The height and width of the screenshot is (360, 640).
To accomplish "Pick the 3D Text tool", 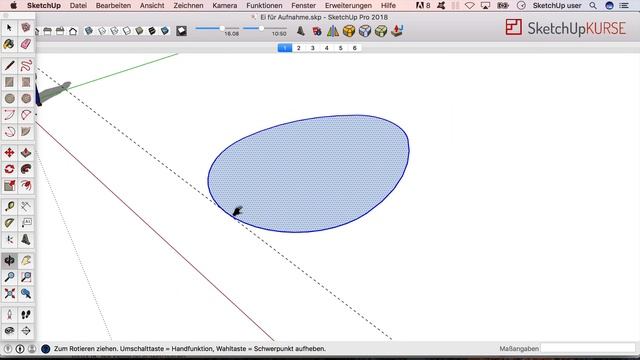I will tap(26, 240).
